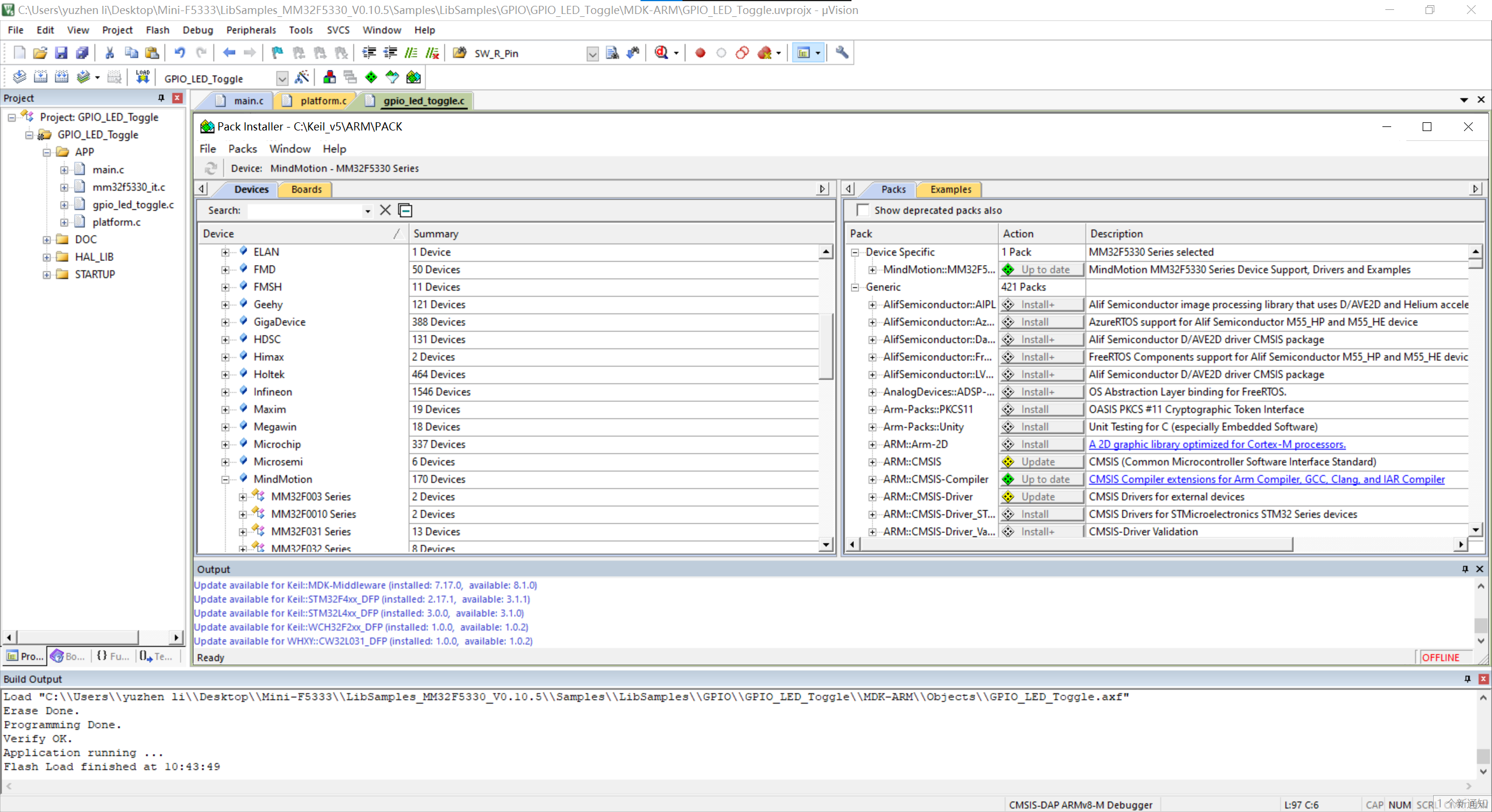Viewport: 1492px width, 812px height.
Task: Click Install+ for AlifSemiconductor::AIPL pack
Action: 1043,305
